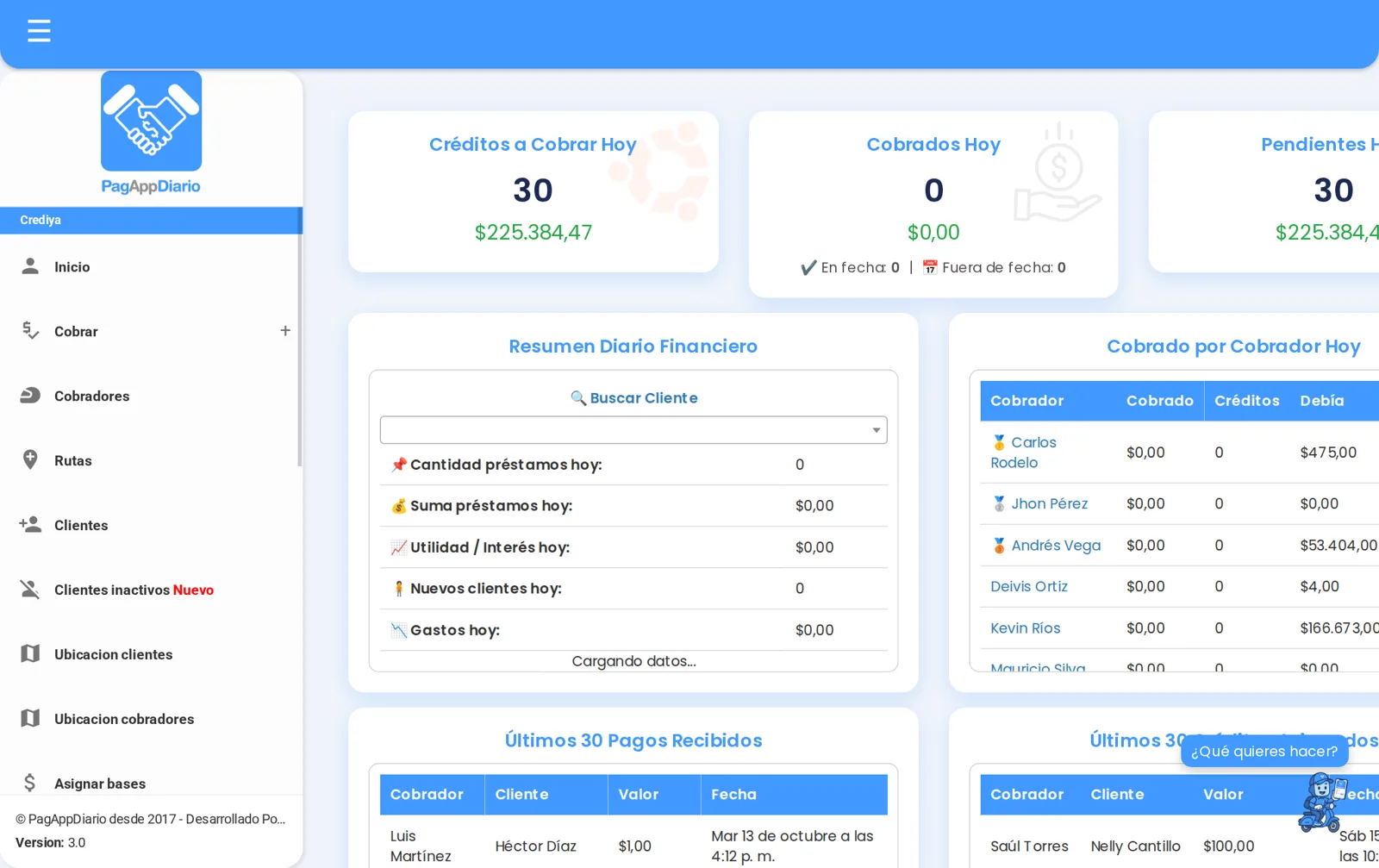The height and width of the screenshot is (868, 1379).
Task: Open Rutas via its map pin icon
Action: (30, 460)
